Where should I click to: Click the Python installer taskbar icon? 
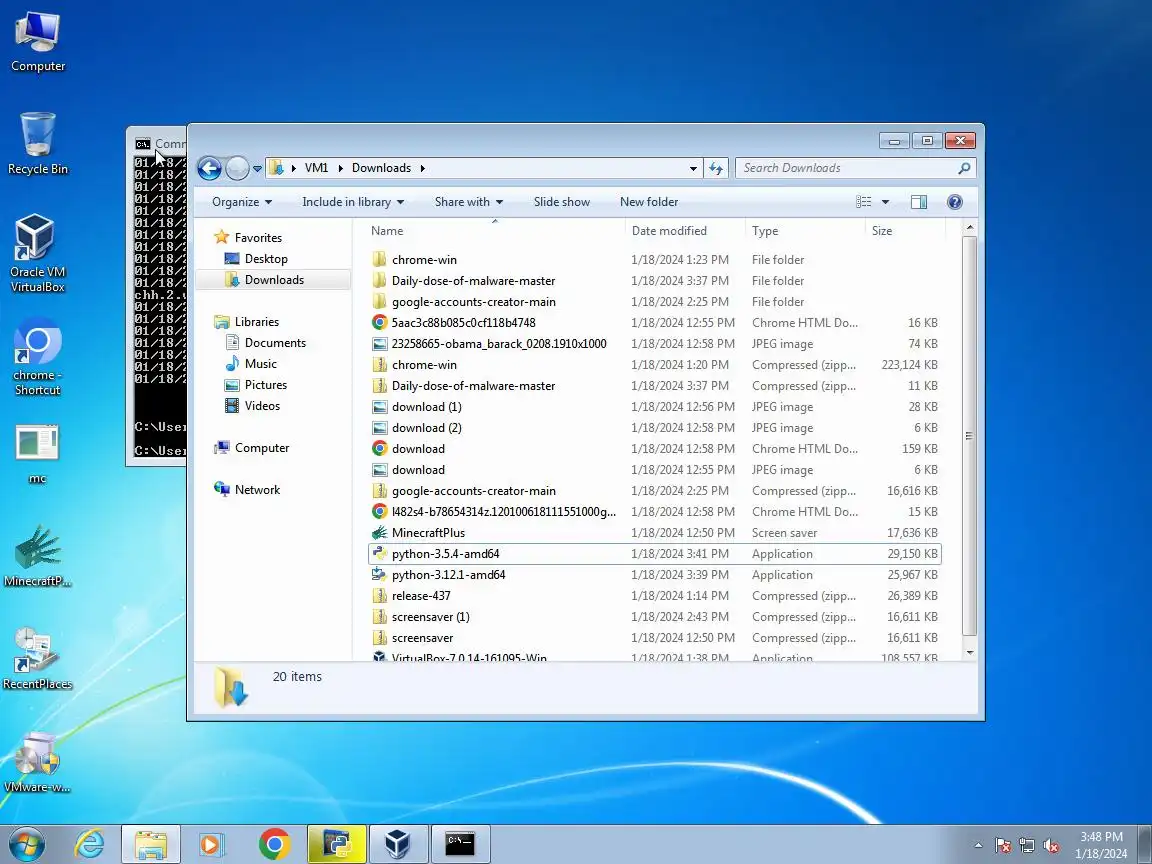336,844
